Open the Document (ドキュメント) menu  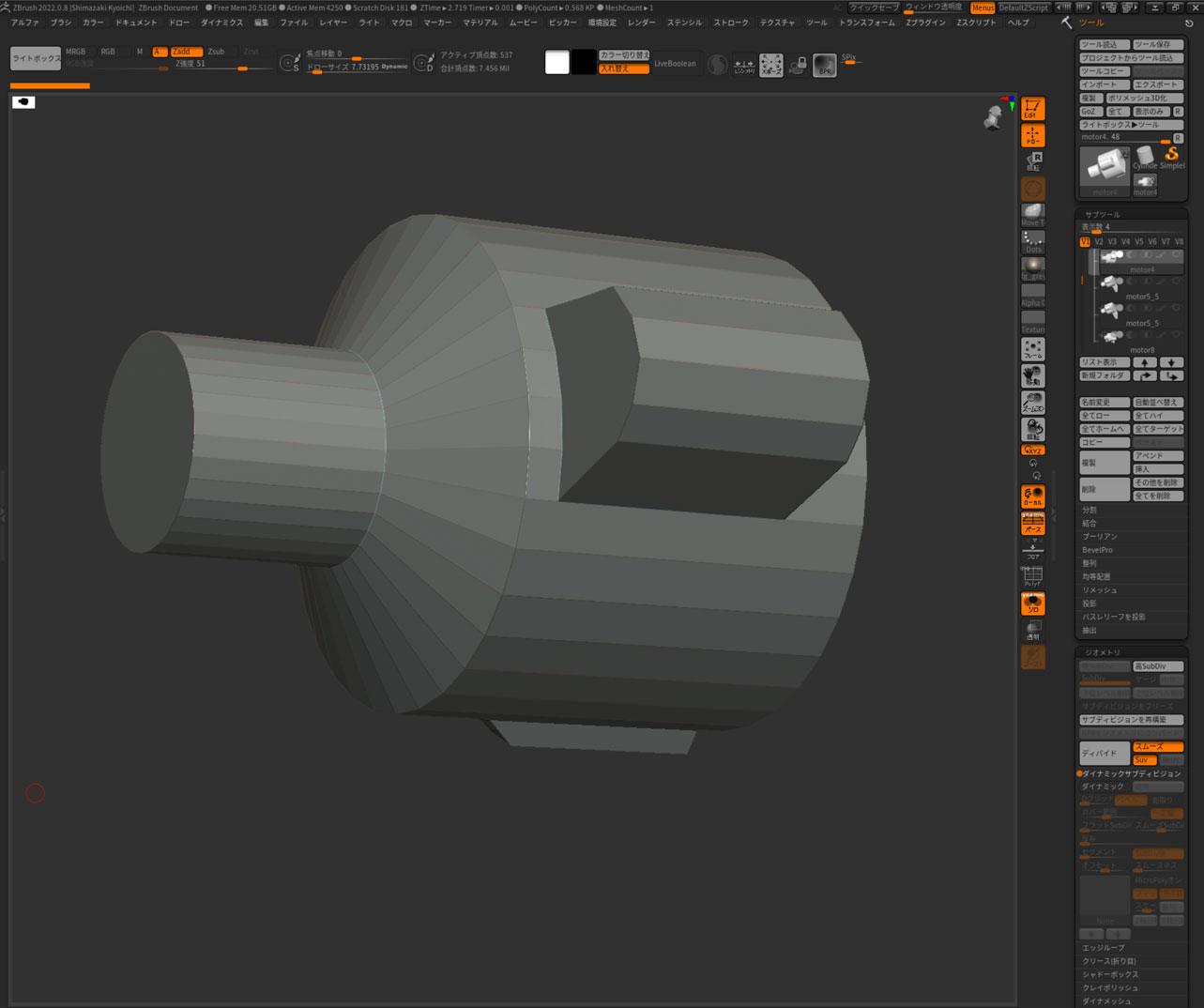point(136,23)
